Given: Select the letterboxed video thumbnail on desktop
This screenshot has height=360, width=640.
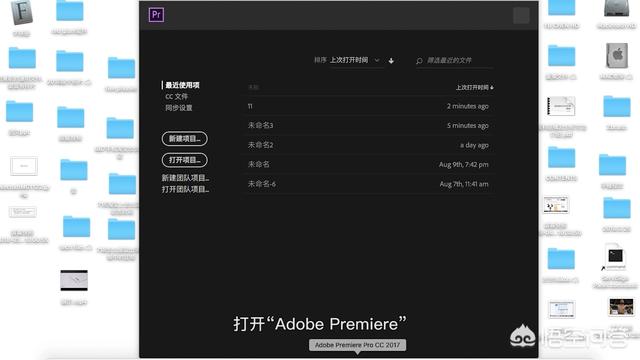Looking at the screenshot, I should (x=74, y=280).
